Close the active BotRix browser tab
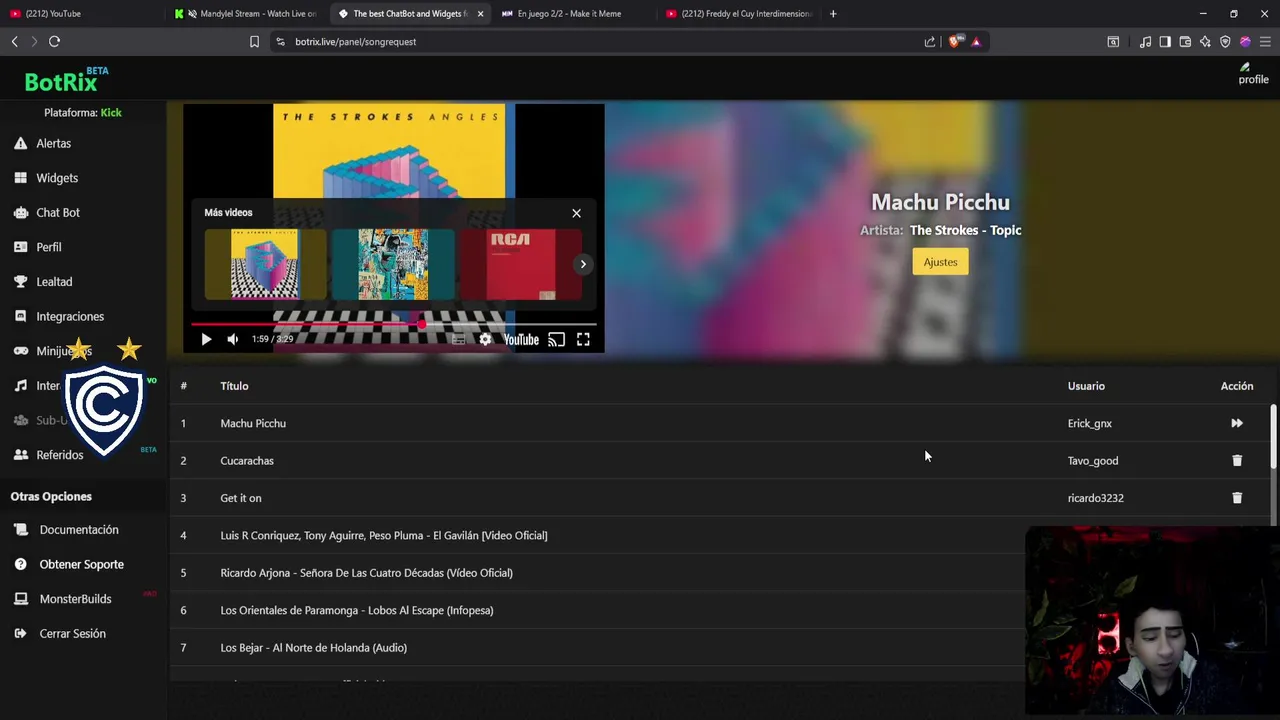This screenshot has height=720, width=1280. 481,14
